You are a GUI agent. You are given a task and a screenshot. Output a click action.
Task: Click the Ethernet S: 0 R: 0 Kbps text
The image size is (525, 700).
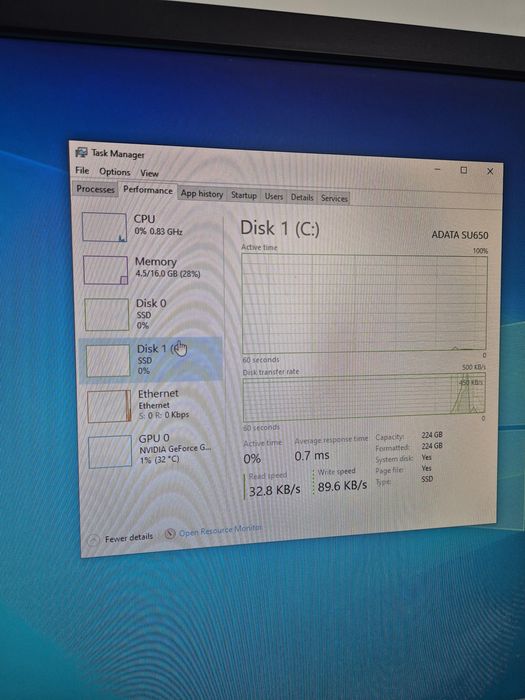click(164, 415)
